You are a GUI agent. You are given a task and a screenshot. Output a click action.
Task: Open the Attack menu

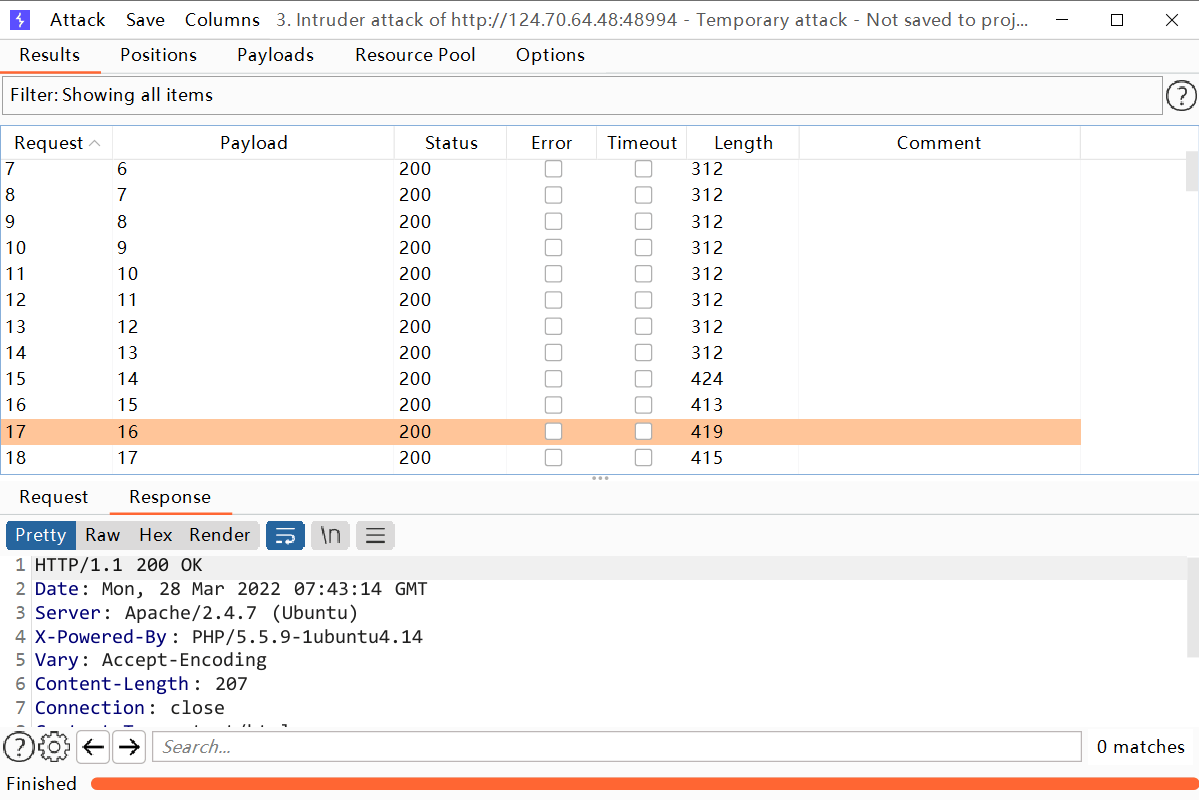(77, 20)
